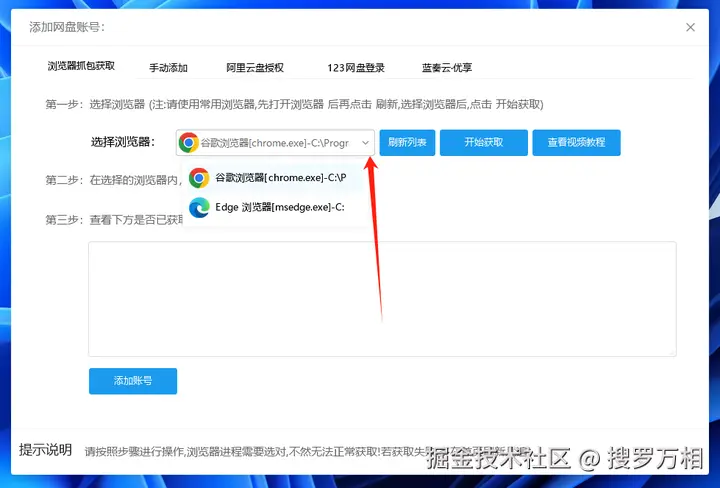Click the 第二步 instruction text

(113, 180)
